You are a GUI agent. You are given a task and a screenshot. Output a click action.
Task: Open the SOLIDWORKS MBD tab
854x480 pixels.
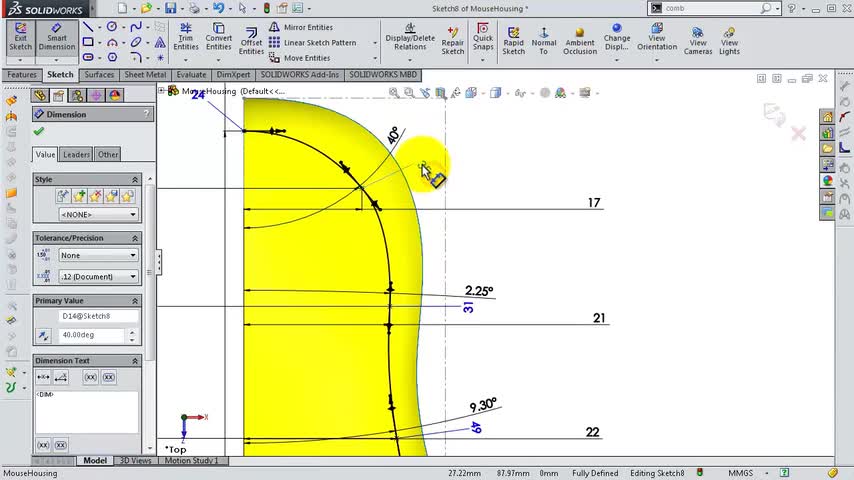pyautogui.click(x=383, y=75)
